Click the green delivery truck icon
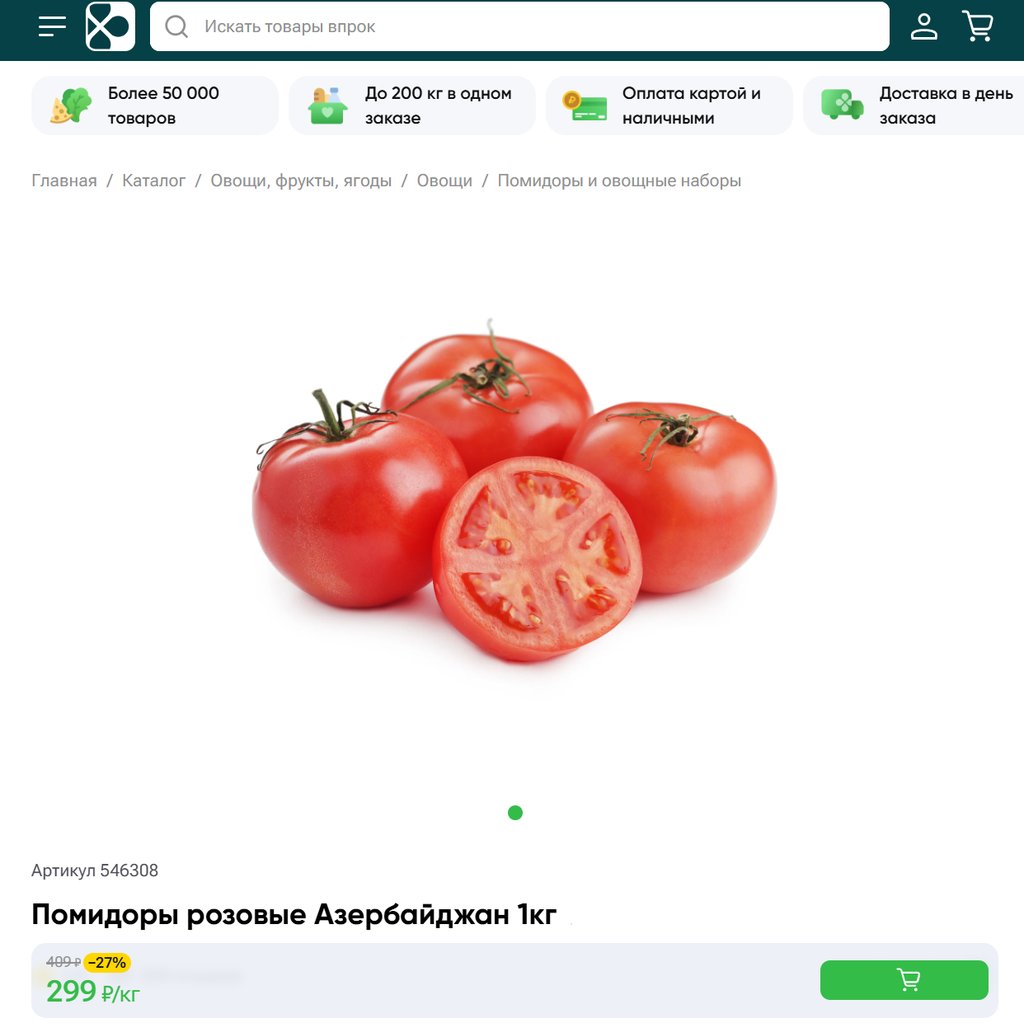Viewport: 1024px width, 1023px height. point(842,105)
